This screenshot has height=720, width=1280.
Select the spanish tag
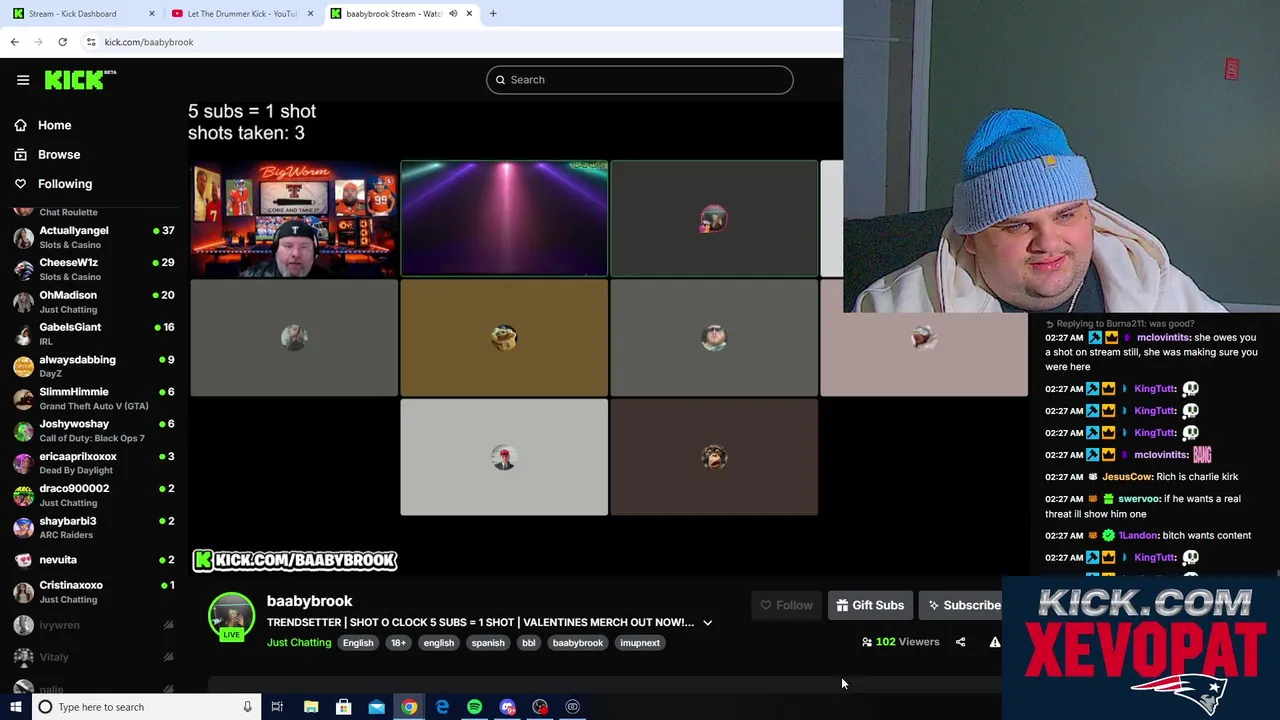pos(488,643)
